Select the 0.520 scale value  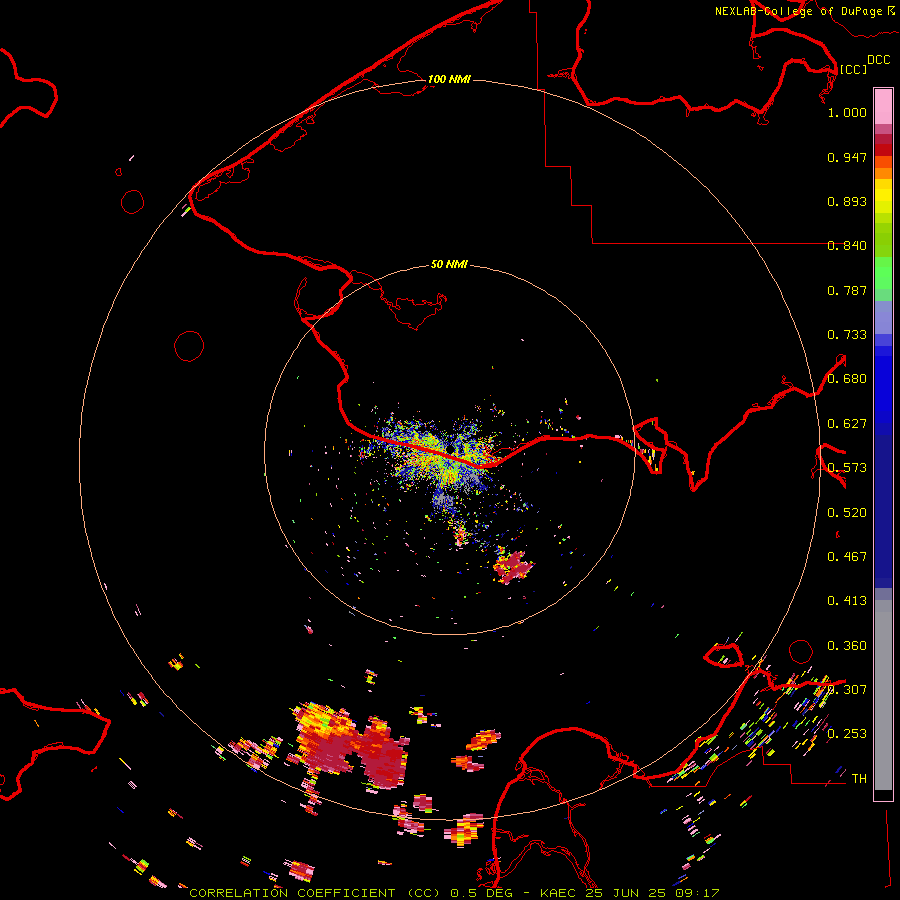tap(847, 513)
